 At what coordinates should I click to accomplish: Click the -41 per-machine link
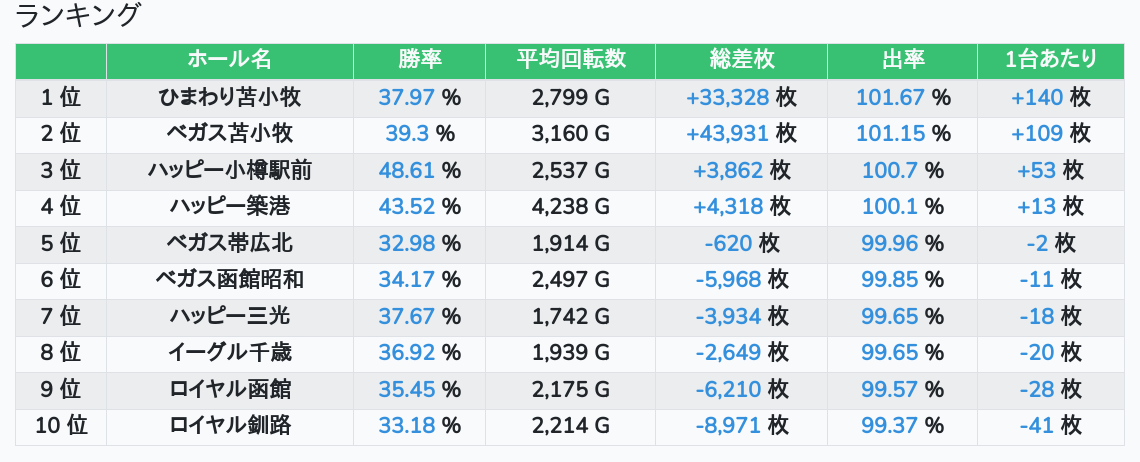(x=1037, y=426)
